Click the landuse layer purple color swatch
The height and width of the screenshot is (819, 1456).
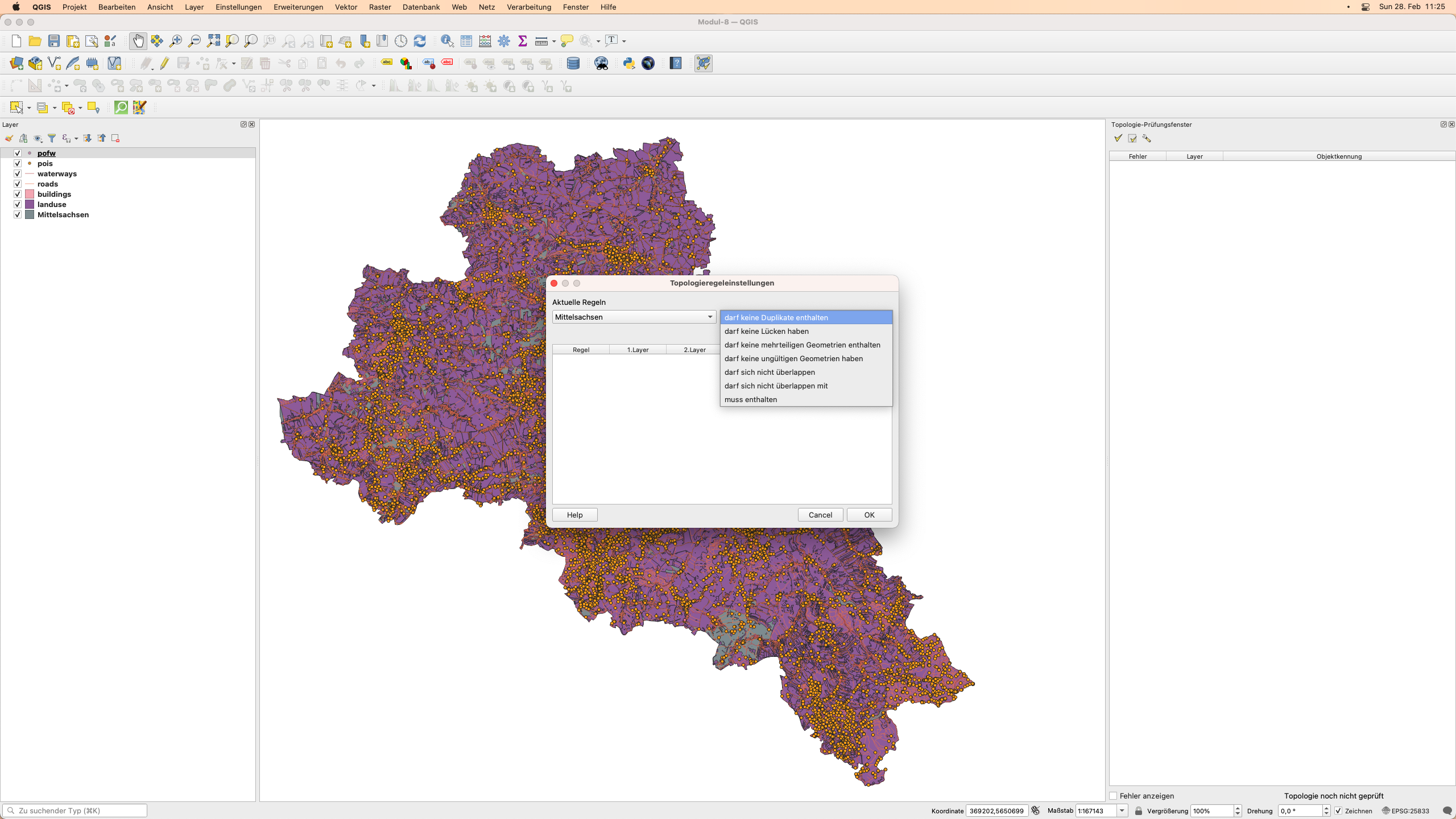point(30,204)
